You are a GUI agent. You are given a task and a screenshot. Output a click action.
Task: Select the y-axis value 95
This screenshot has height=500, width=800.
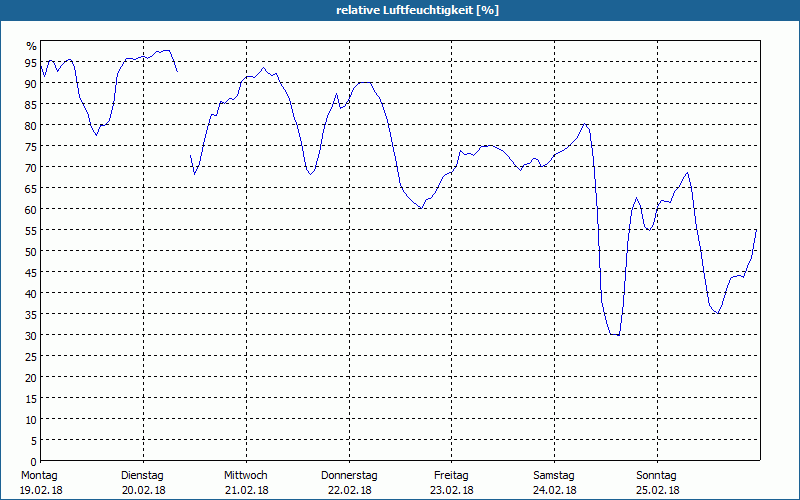pos(31,63)
